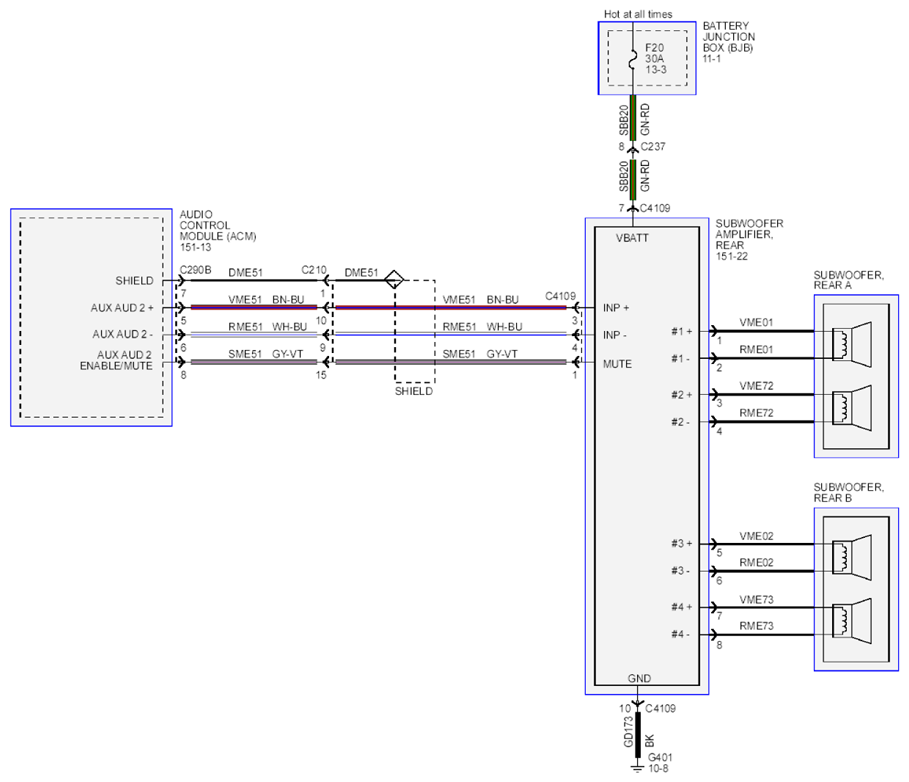Select the bottom speaker in Subwoofer Rear A

point(852,408)
